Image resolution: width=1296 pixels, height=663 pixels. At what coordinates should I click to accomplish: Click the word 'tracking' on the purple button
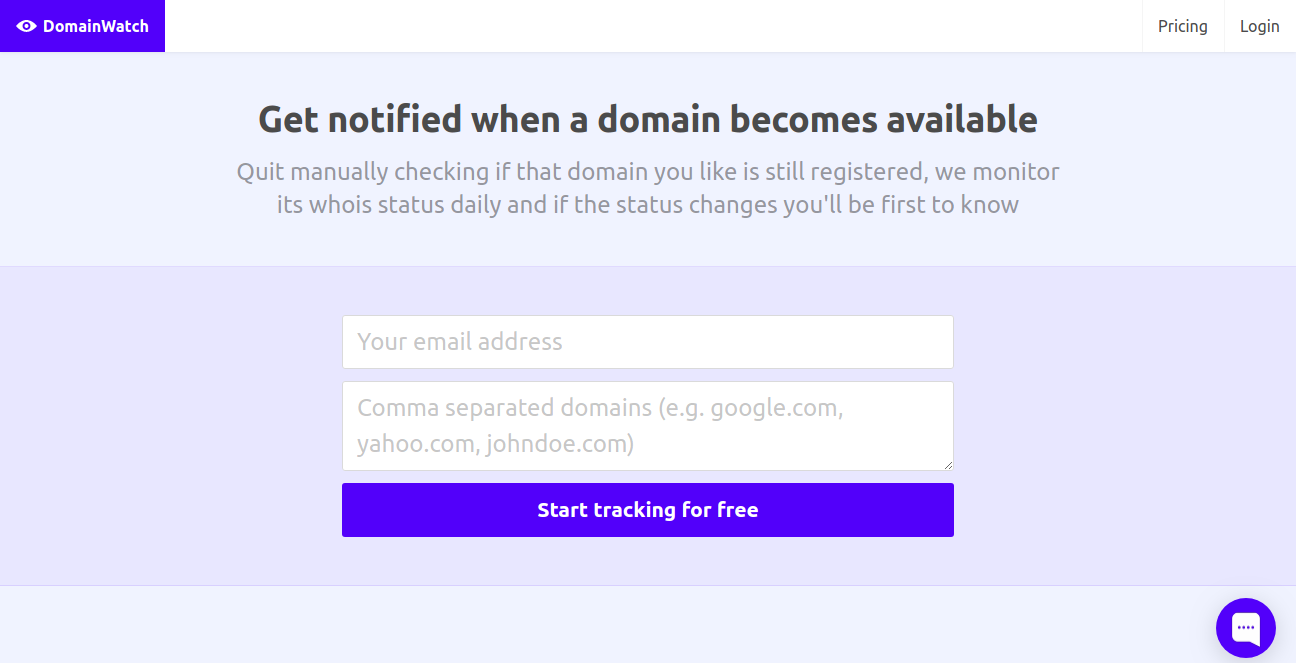[634, 510]
